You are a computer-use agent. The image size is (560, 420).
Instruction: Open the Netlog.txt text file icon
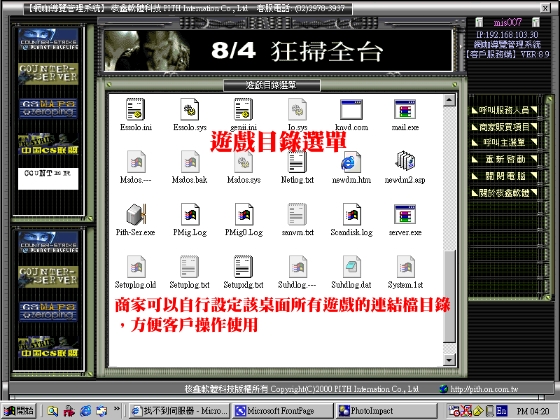coord(297,162)
